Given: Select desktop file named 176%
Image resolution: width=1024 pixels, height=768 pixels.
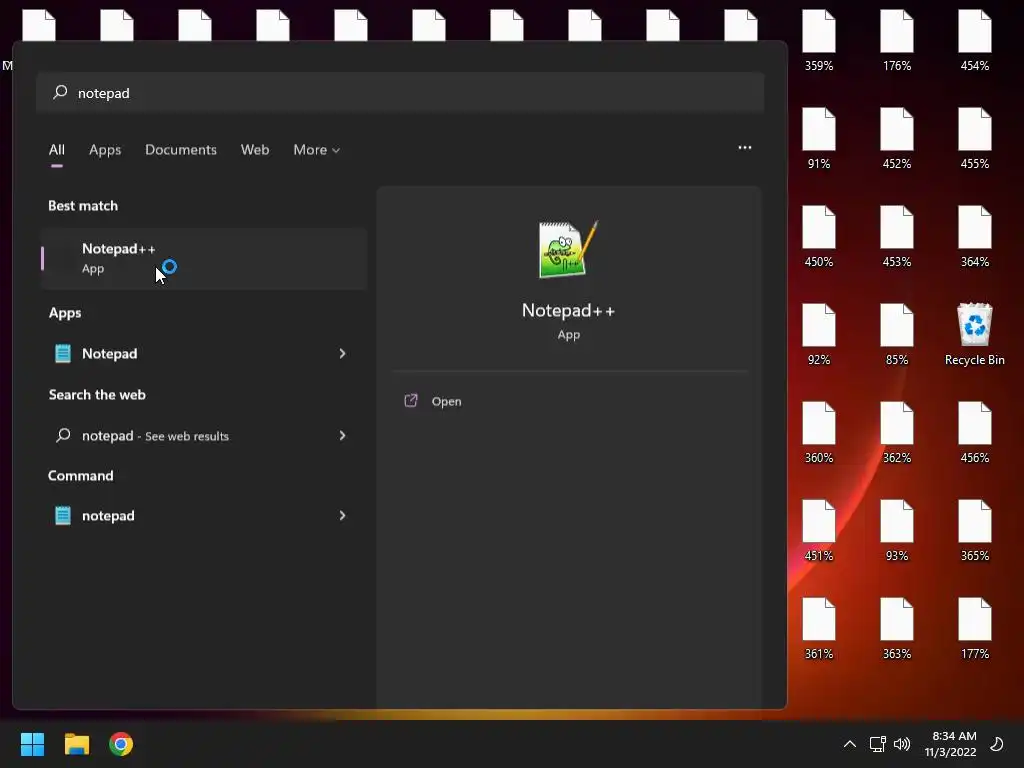Looking at the screenshot, I should click(897, 40).
